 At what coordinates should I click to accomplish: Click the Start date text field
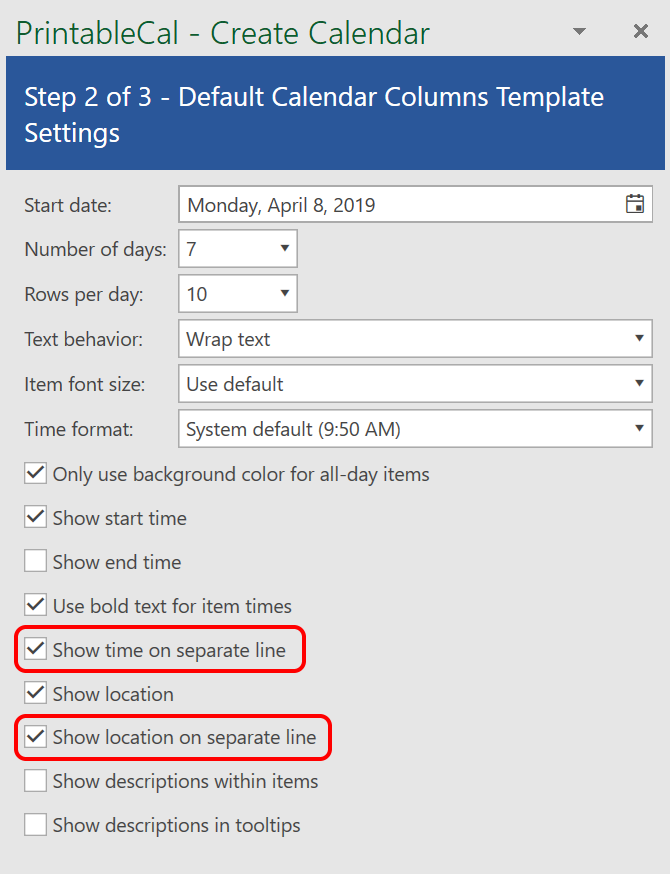[400, 205]
